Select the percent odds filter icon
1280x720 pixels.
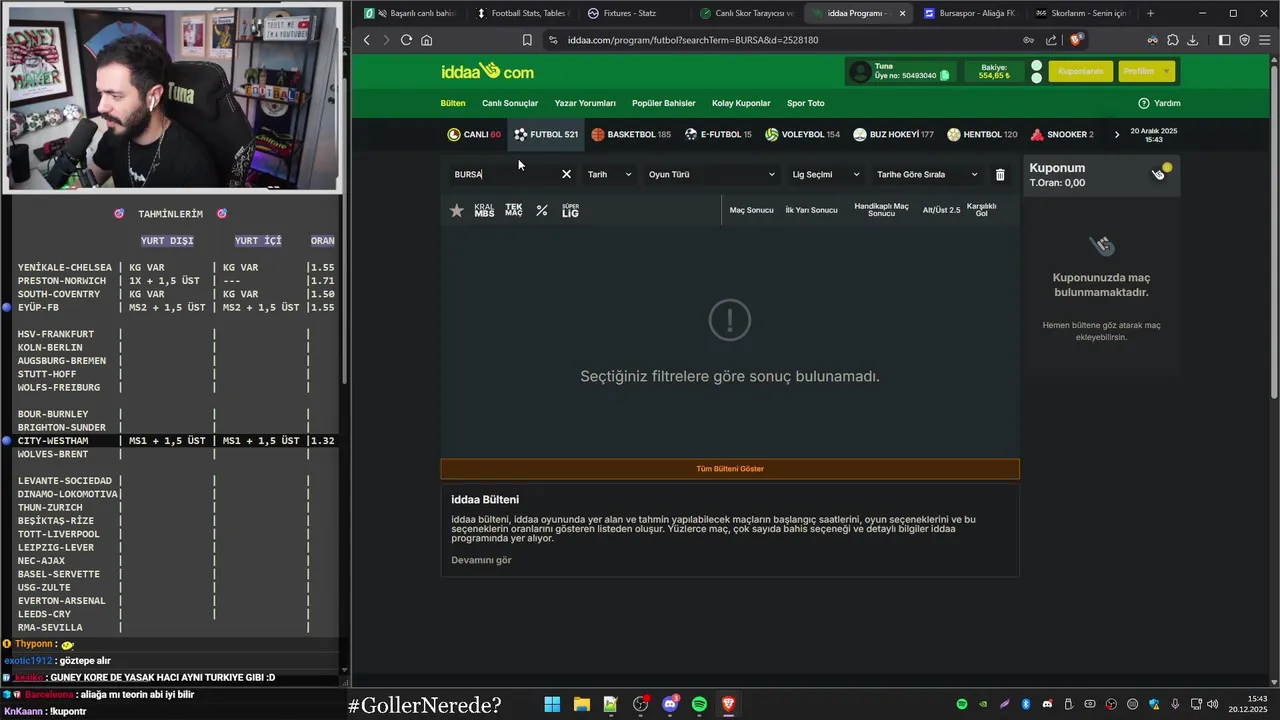coord(542,210)
